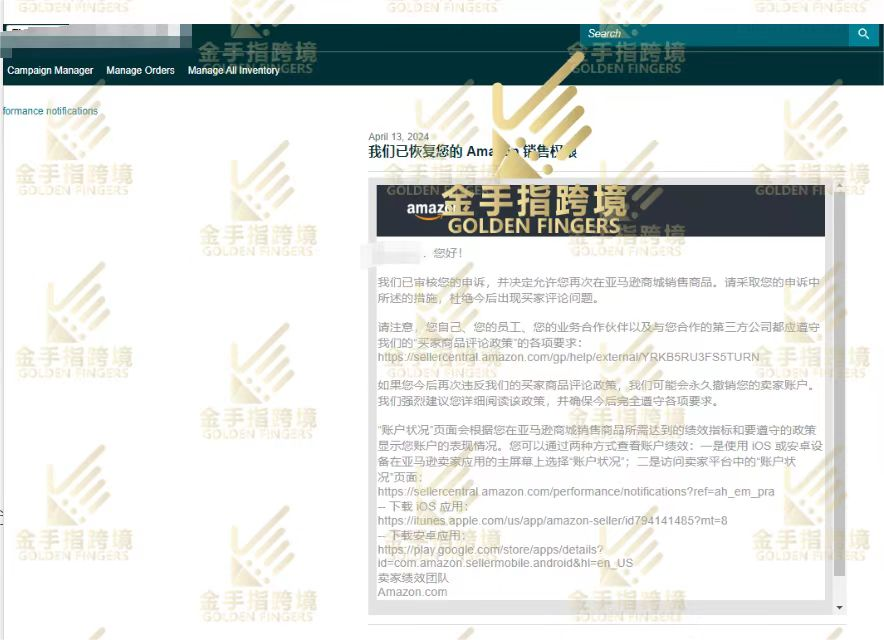Click the 下载安卓应用 line
The image size is (884, 640).
click(421, 535)
